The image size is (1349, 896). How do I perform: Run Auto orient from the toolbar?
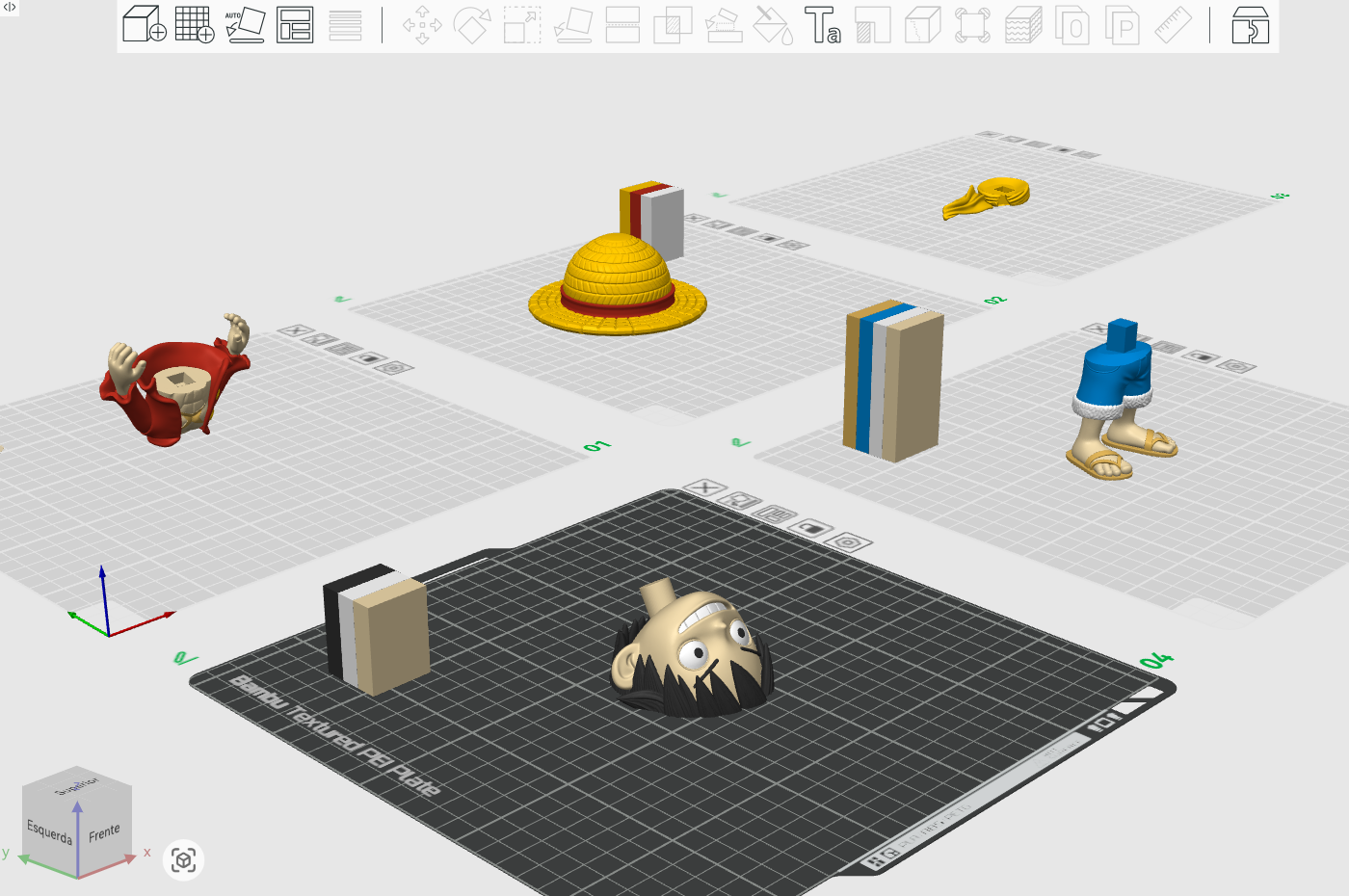[245, 25]
